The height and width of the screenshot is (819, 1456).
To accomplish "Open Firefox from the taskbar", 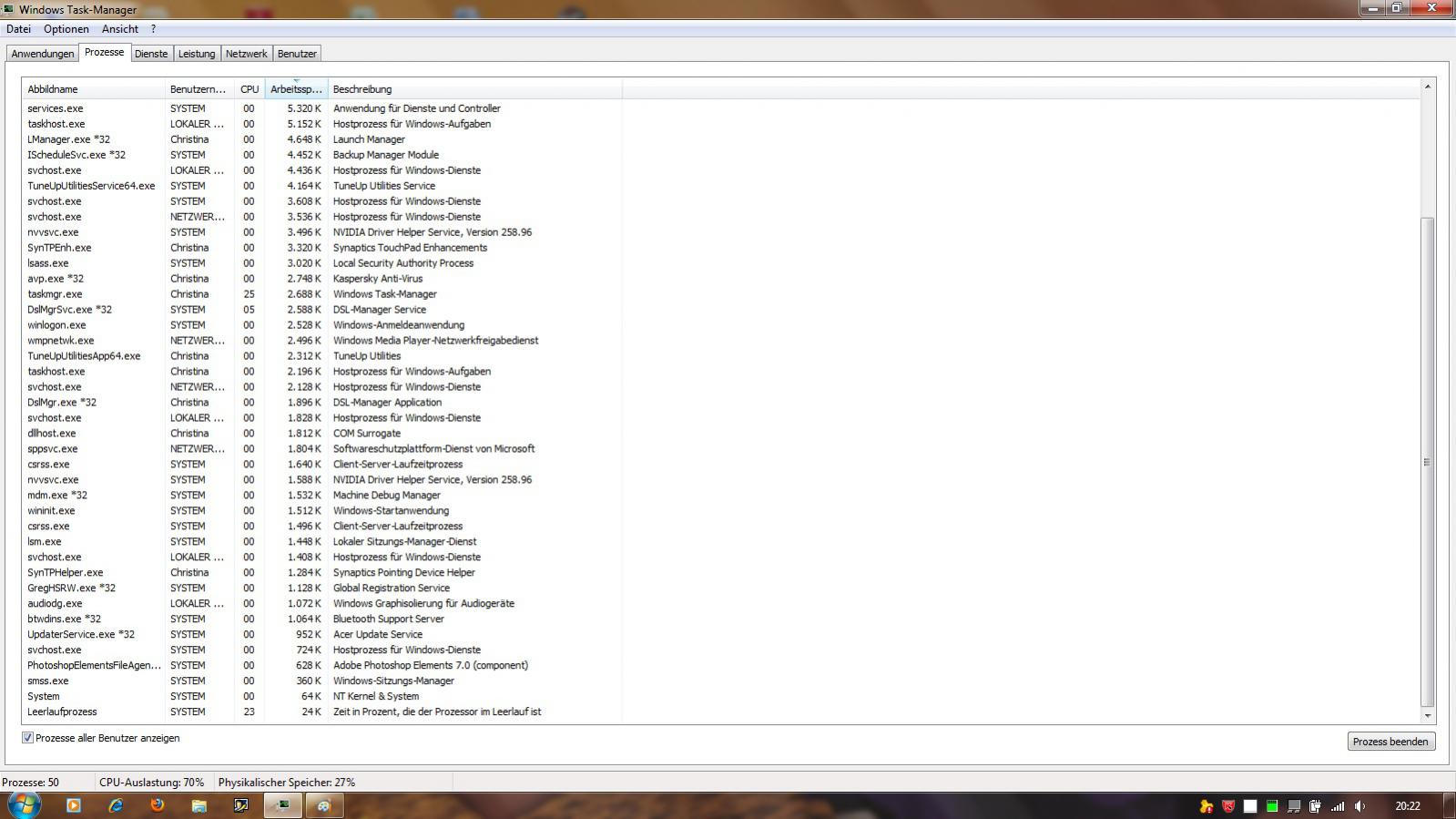I will [158, 805].
